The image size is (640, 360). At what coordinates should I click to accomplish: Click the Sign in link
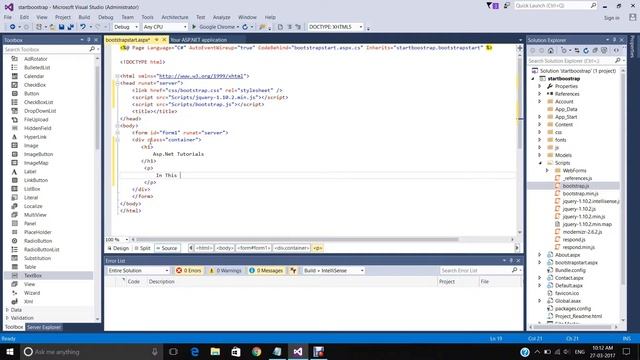[611, 18]
